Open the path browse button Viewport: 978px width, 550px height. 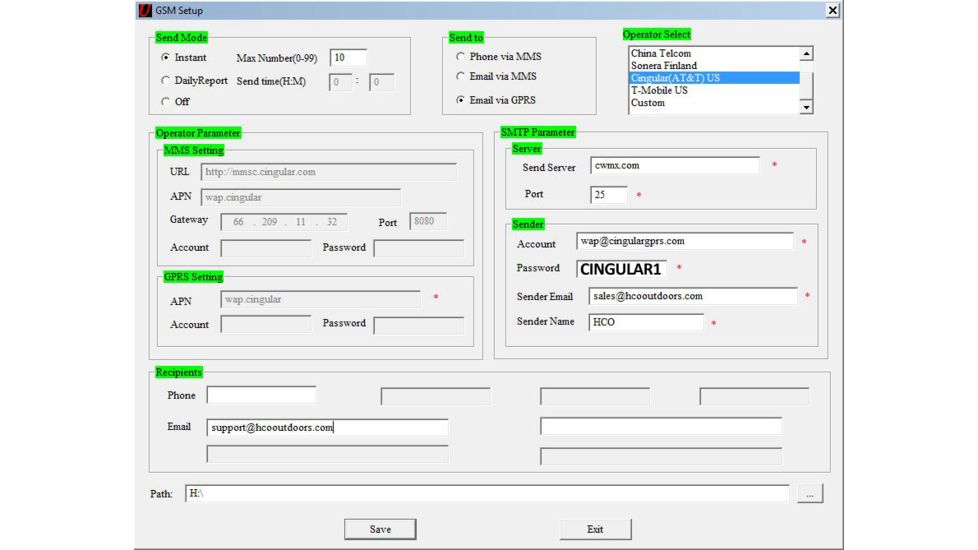tap(810, 493)
